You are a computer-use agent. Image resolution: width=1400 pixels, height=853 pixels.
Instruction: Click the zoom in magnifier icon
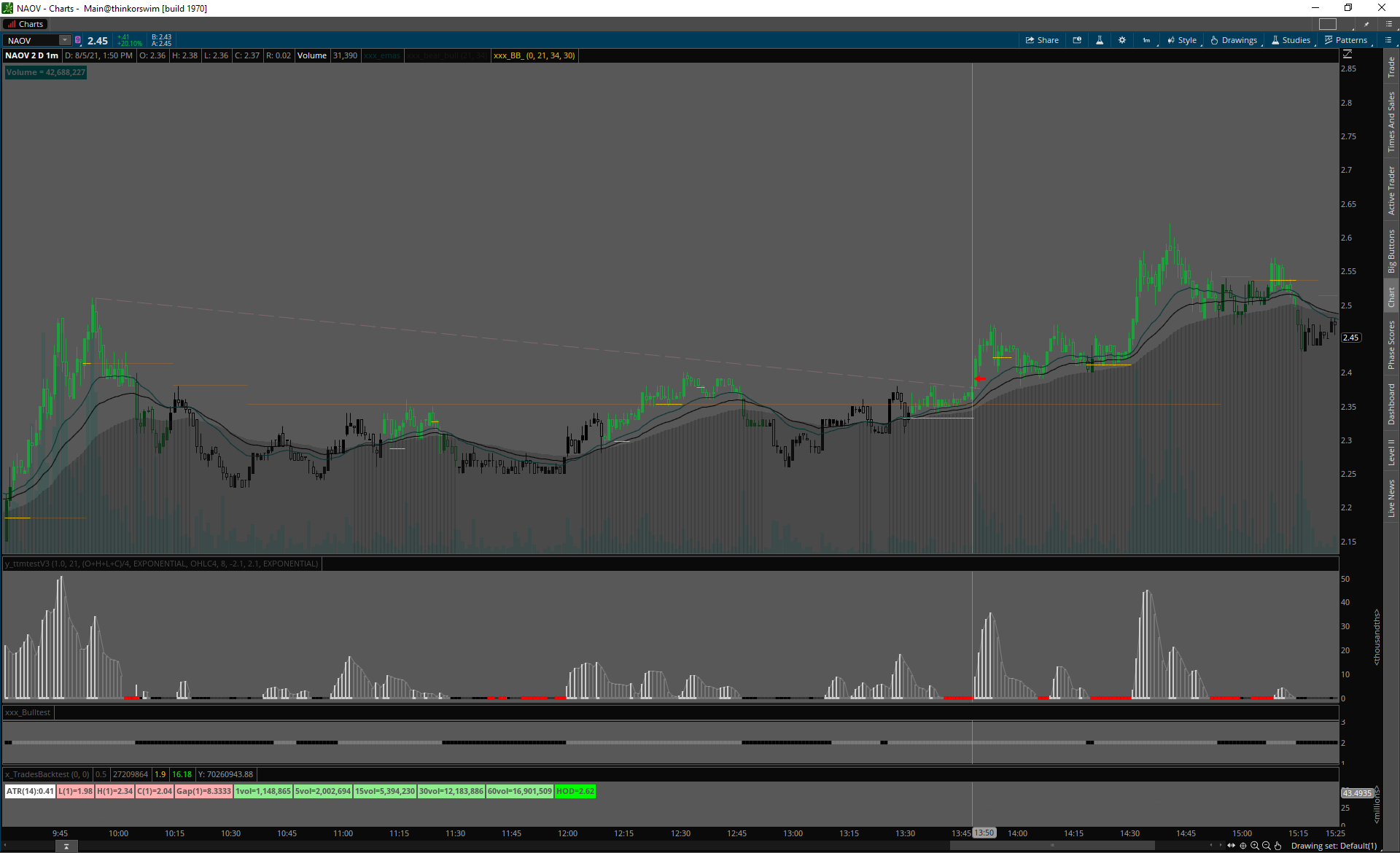click(1255, 846)
